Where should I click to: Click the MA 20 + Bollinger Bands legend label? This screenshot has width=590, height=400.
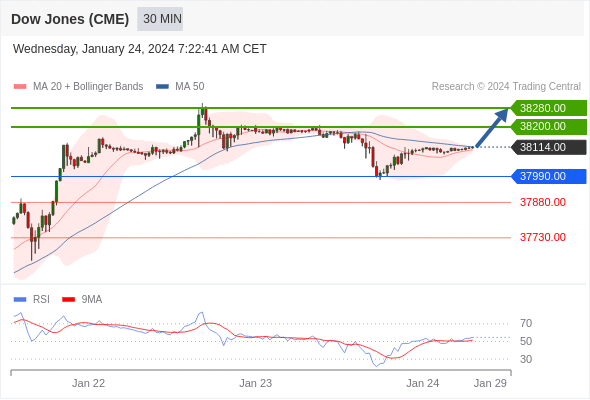[88, 87]
